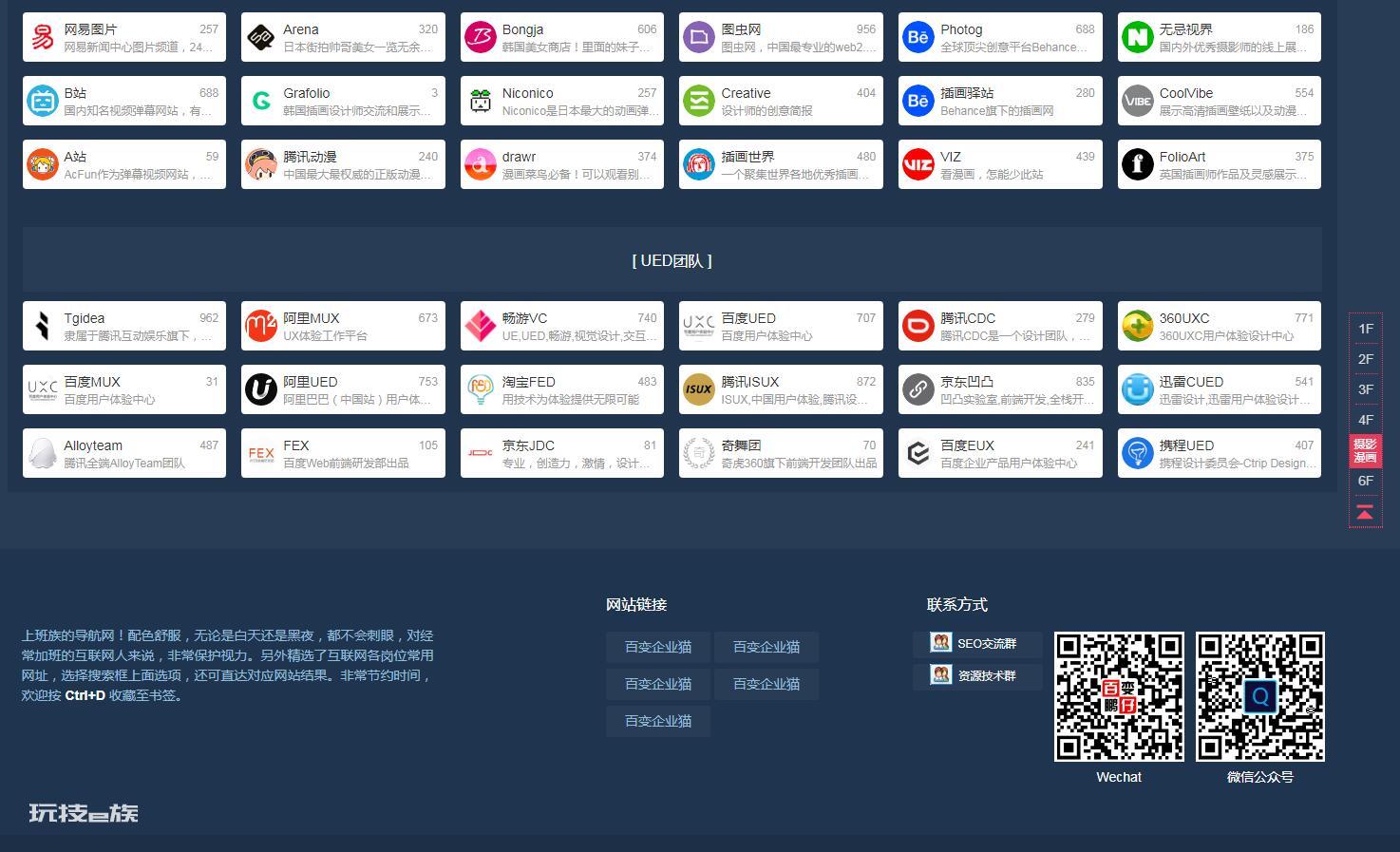Open the red VIZ logo icon
Image resolution: width=1400 pixels, height=852 pixels.
click(x=918, y=164)
